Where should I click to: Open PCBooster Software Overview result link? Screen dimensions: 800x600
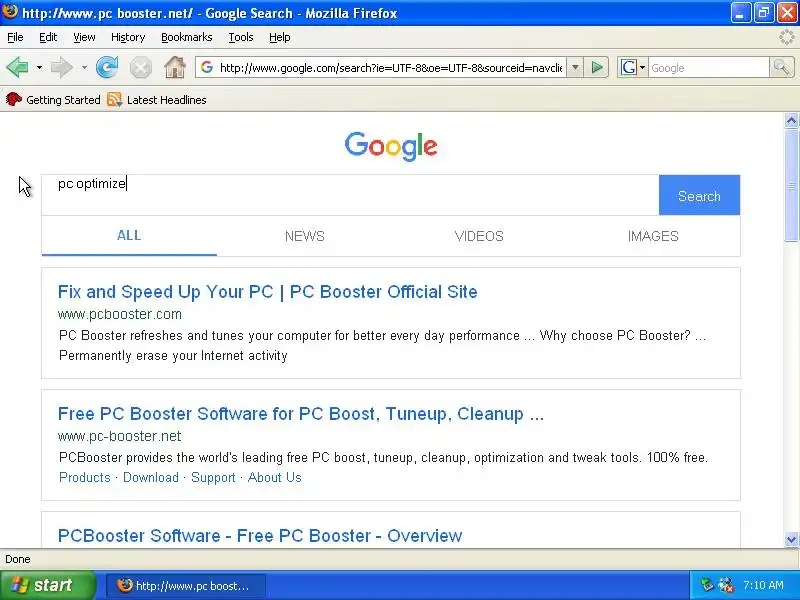coord(260,536)
